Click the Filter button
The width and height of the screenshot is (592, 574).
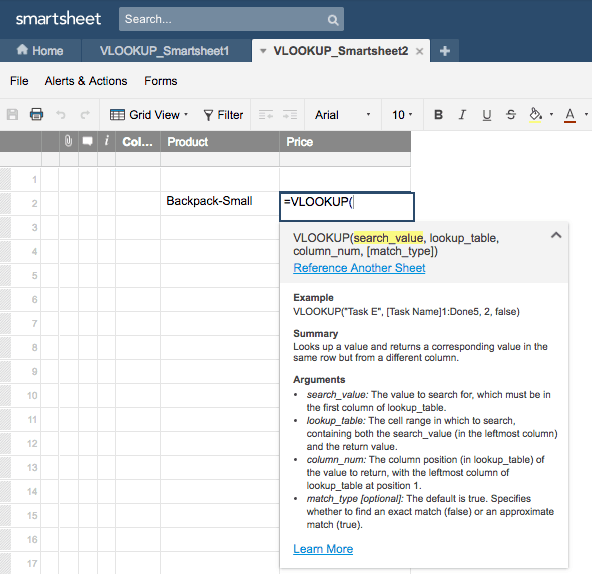[223, 115]
